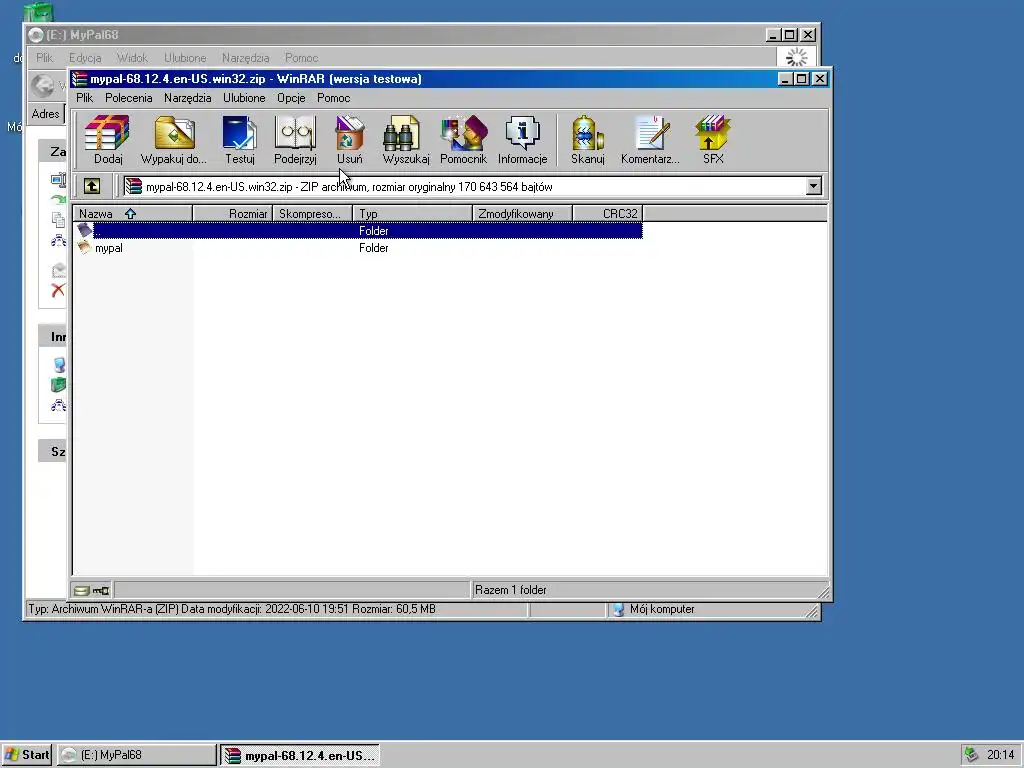
Task: Open WinRAR Plik menu
Action: (x=84, y=98)
